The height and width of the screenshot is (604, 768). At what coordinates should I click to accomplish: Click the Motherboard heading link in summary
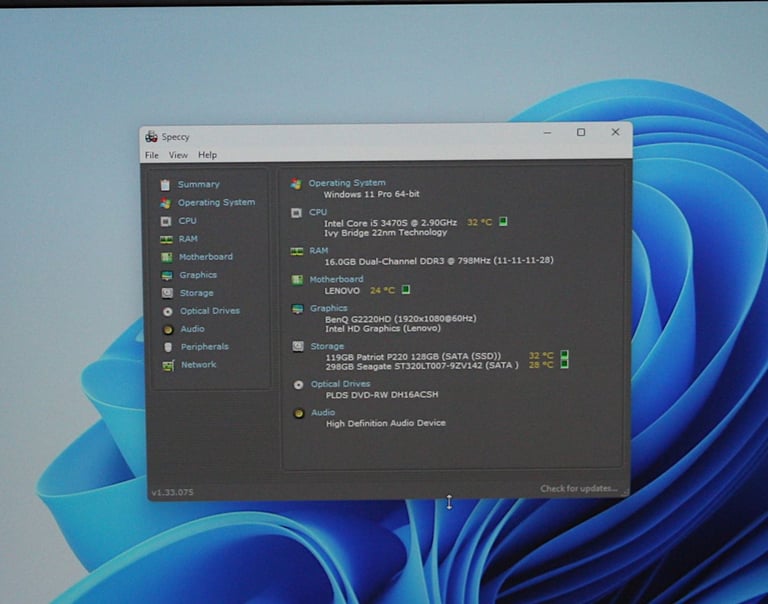[x=336, y=279]
